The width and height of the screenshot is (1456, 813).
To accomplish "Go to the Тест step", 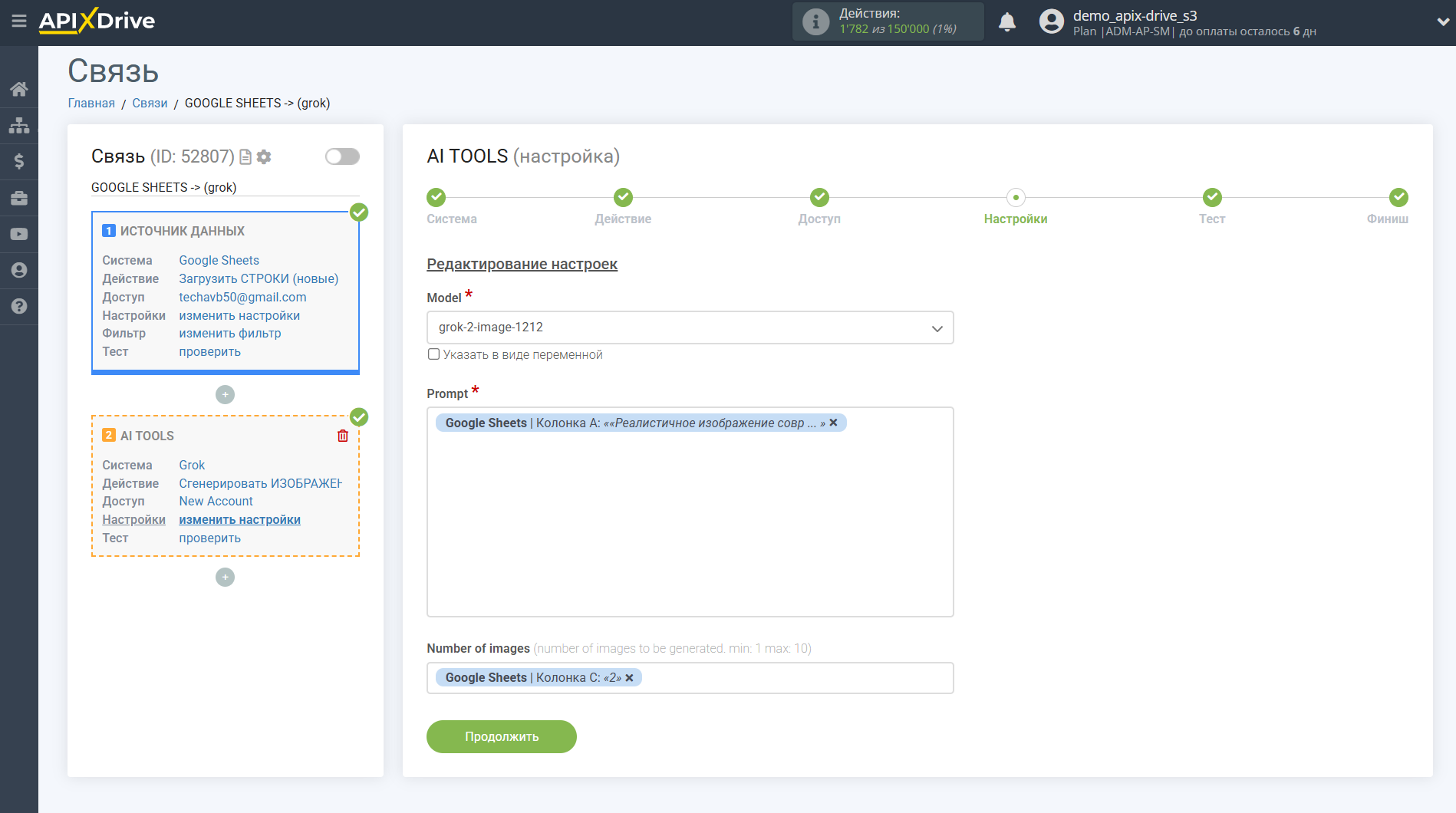I will [1211, 198].
